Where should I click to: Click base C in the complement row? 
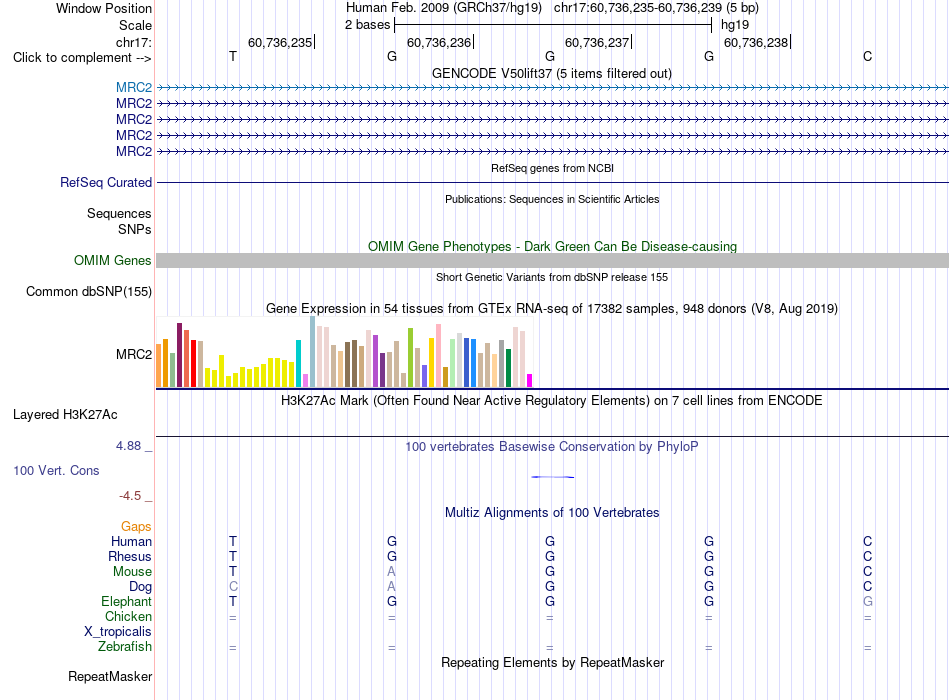click(x=868, y=56)
